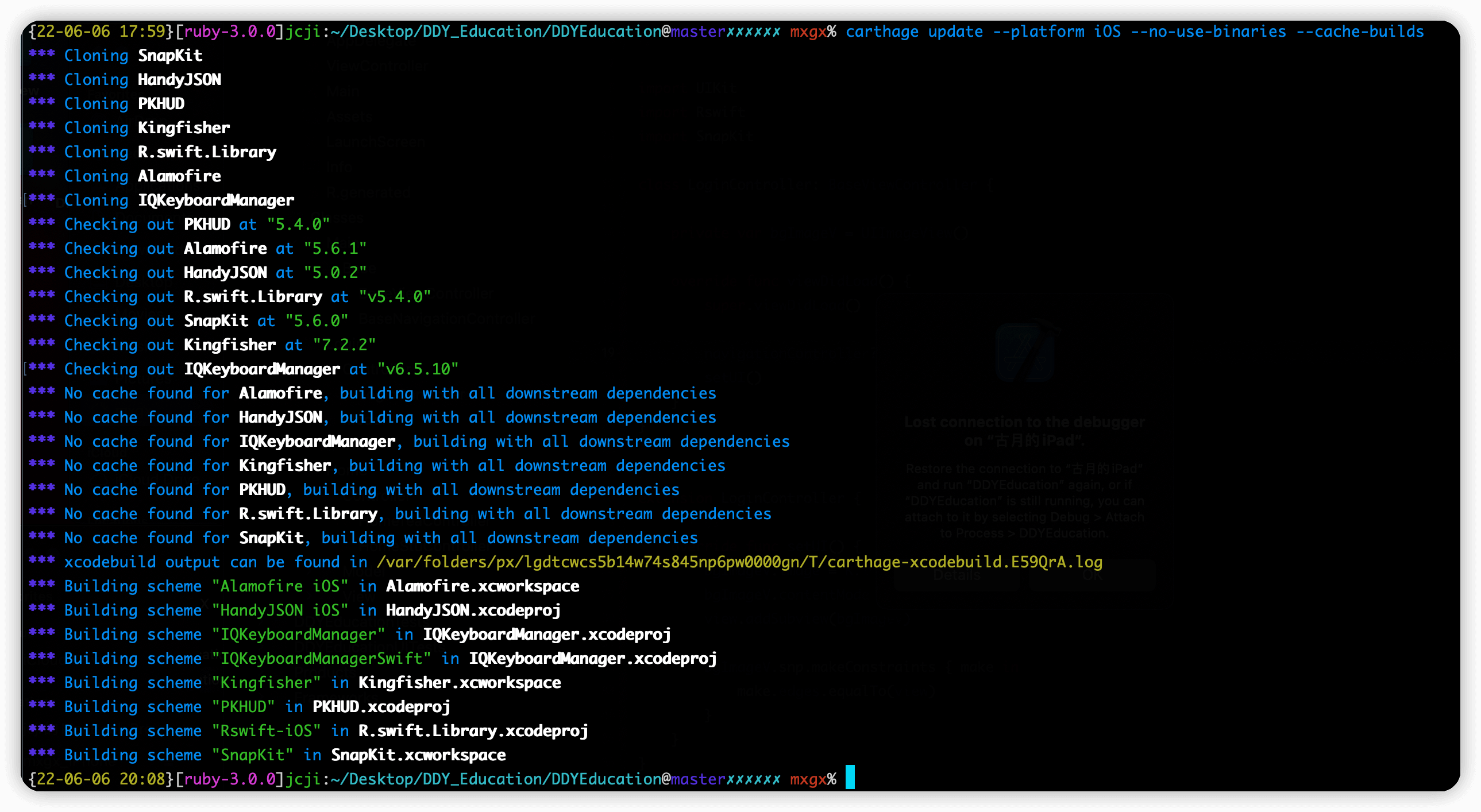The width and height of the screenshot is (1481, 812).
Task: Click the "Cloning HandyJSON" line
Action: [x=125, y=80]
